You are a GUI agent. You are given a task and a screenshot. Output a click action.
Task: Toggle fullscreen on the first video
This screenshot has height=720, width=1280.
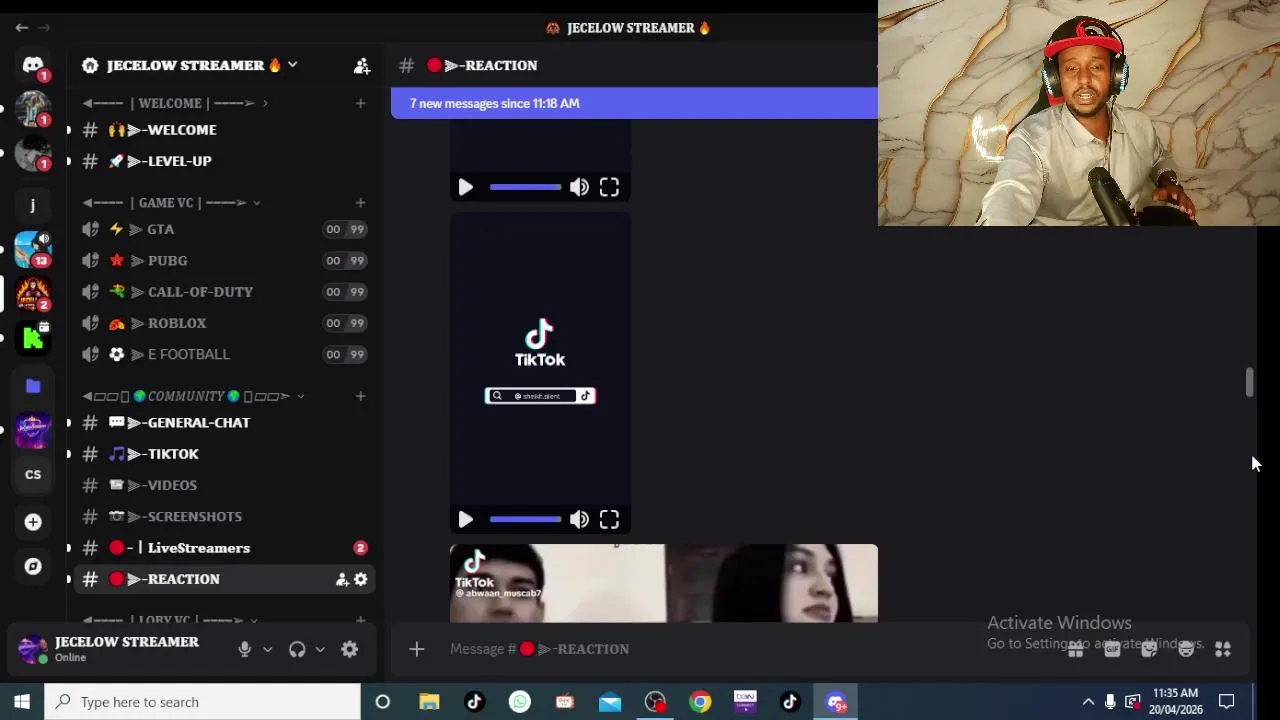609,187
